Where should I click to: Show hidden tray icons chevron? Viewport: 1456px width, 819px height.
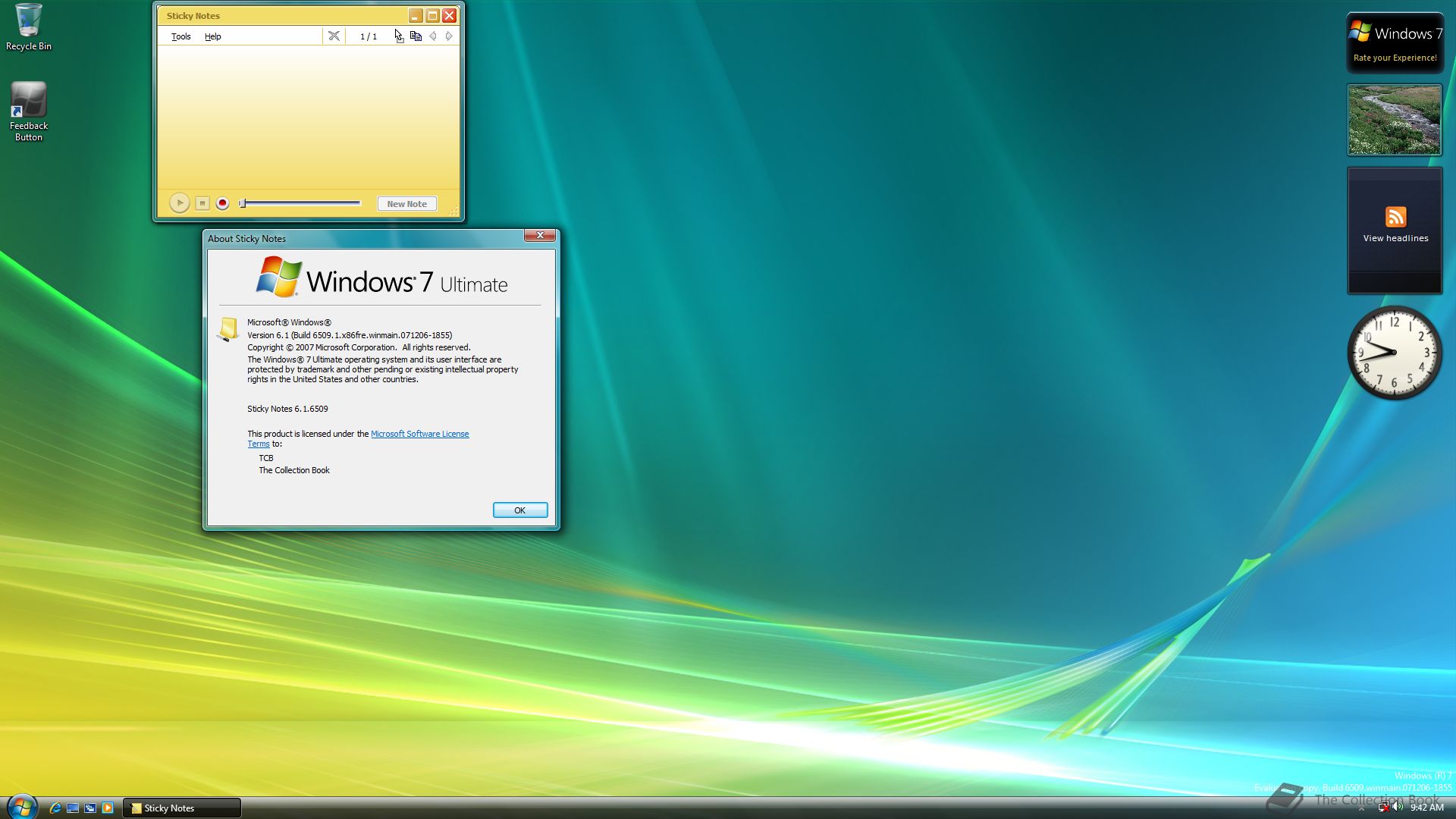[1362, 808]
